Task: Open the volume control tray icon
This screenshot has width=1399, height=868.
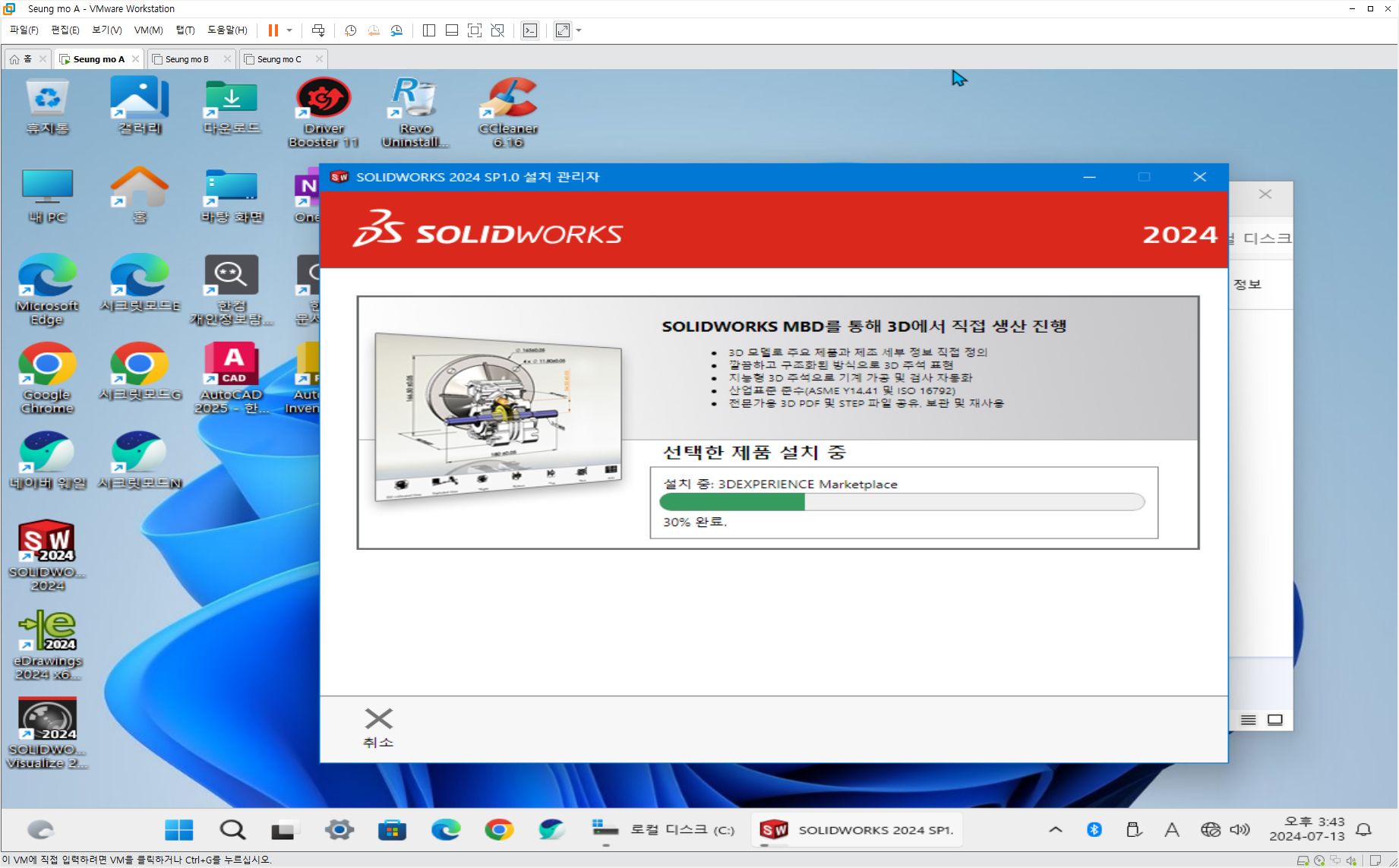Action: [1240, 830]
